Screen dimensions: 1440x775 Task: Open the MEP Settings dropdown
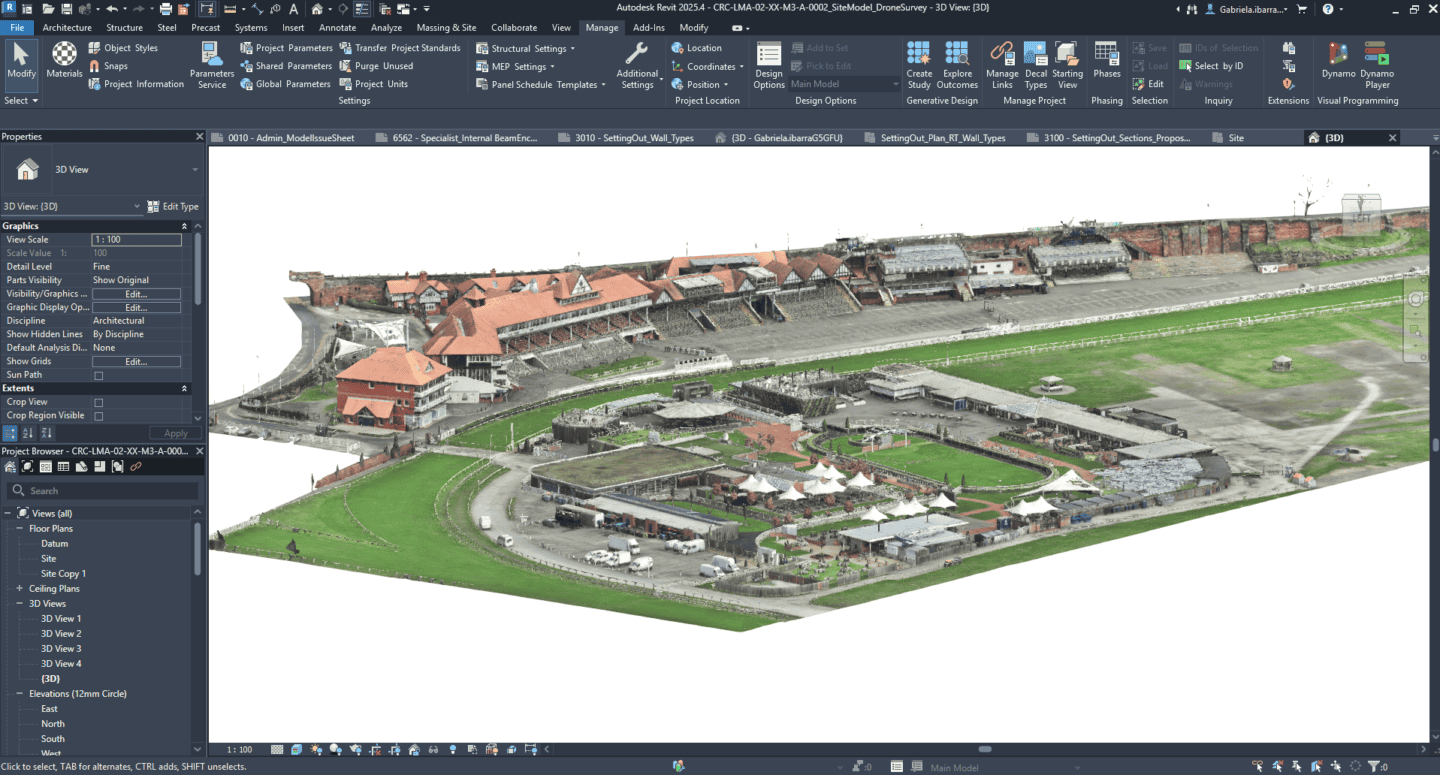(515, 66)
